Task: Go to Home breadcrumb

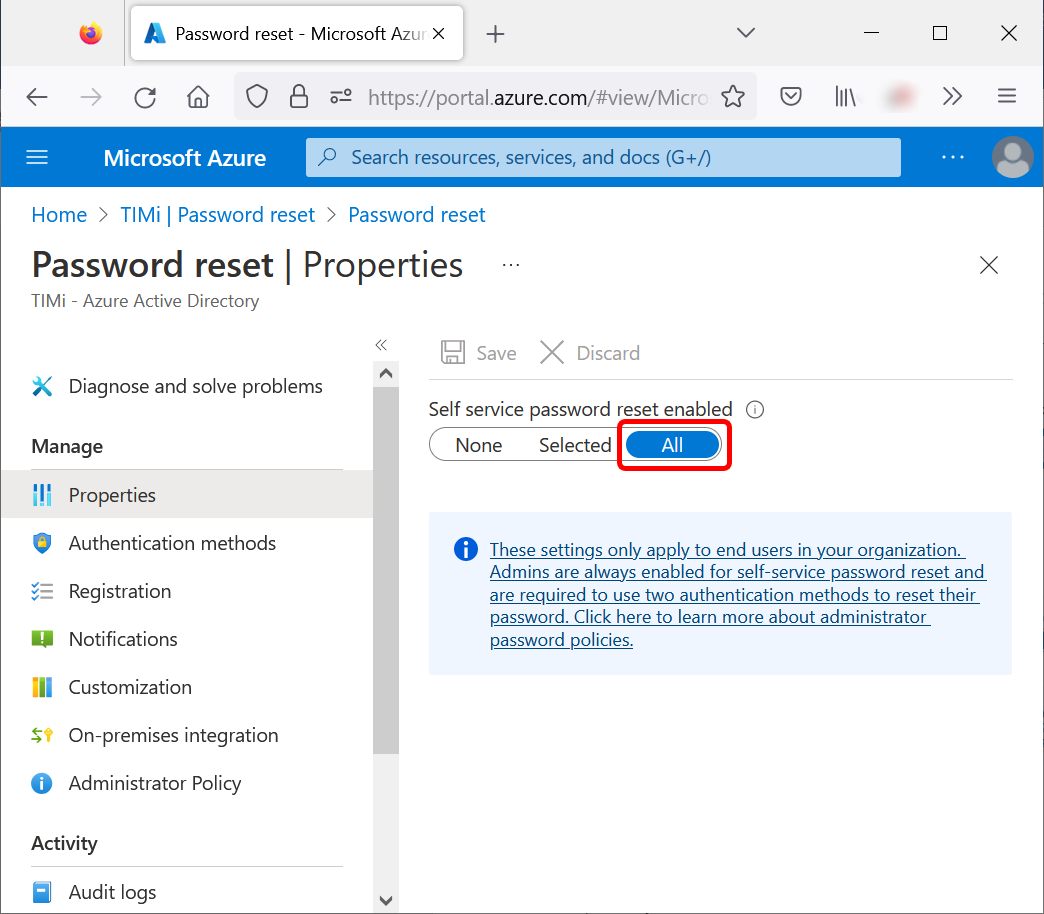Action: coord(59,215)
